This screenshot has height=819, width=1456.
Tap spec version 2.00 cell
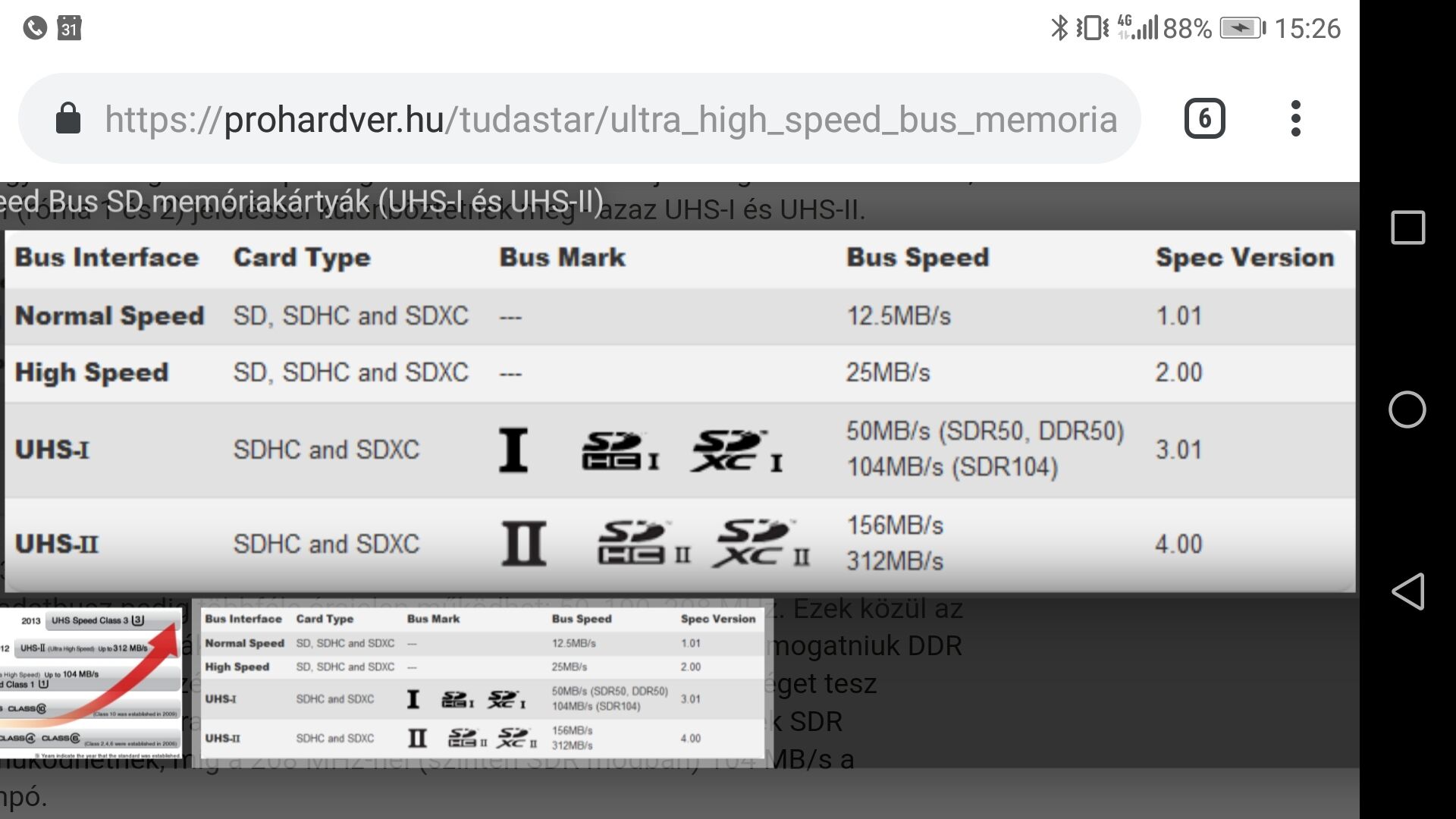pos(1179,372)
